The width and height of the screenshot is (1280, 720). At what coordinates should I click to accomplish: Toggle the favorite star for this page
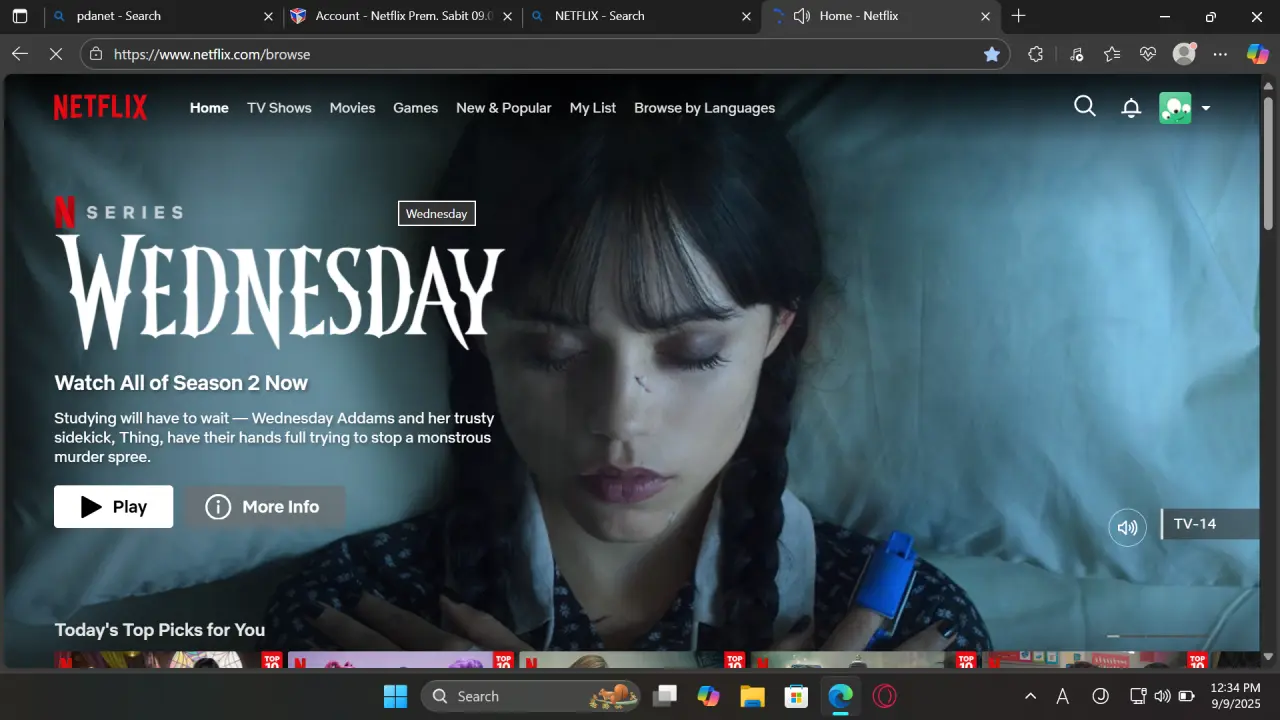(x=992, y=54)
